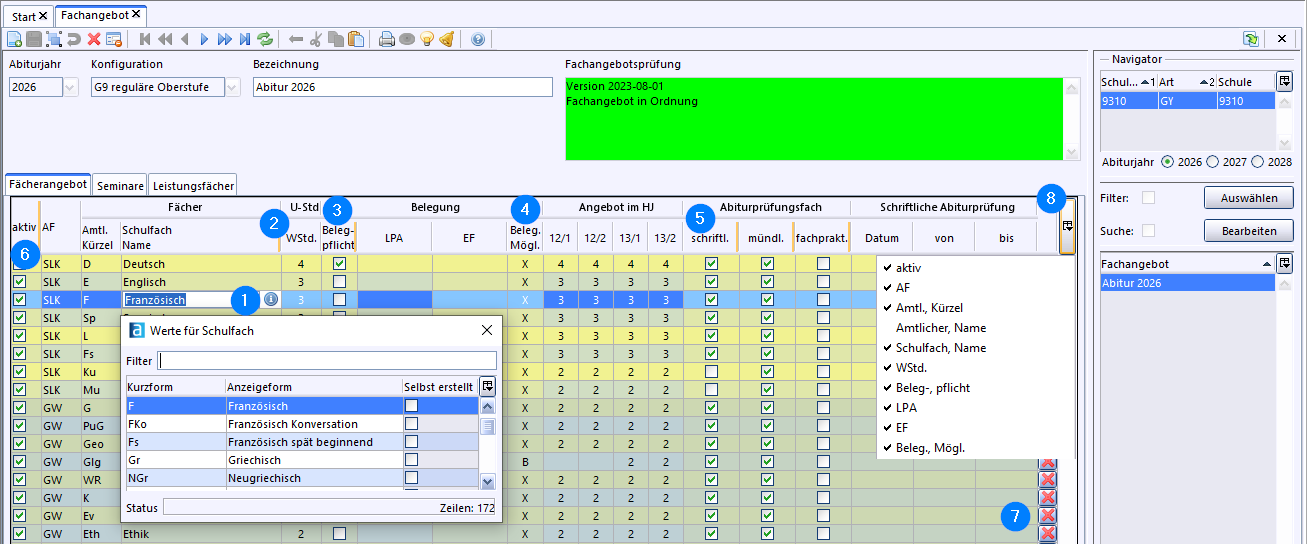Enable the Filter checkbox in the Navigator
1307x544 pixels.
pos(1148,198)
